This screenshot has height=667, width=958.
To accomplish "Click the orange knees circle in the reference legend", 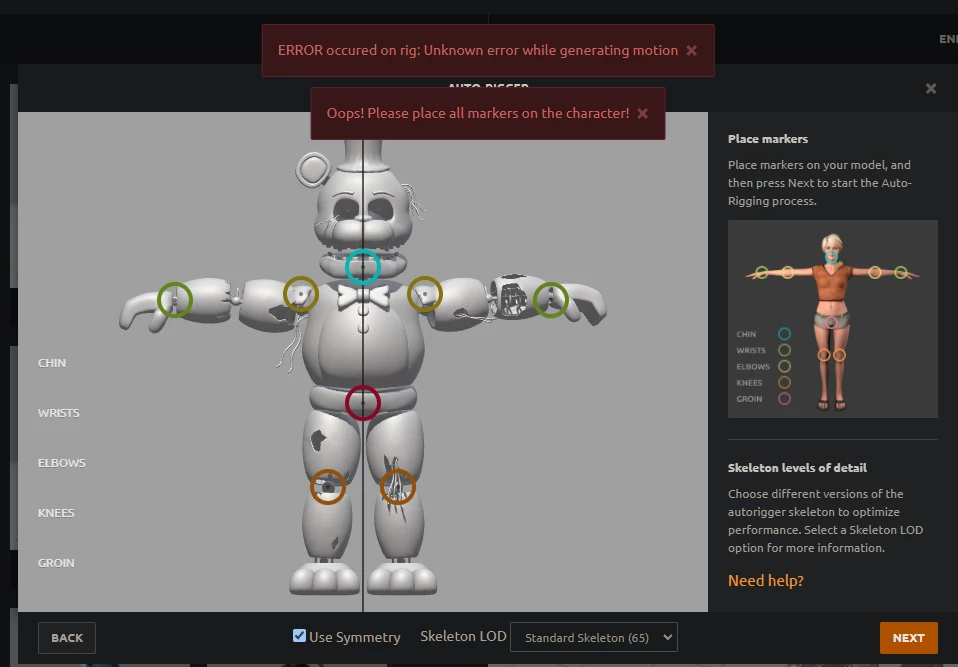I will click(x=784, y=383).
